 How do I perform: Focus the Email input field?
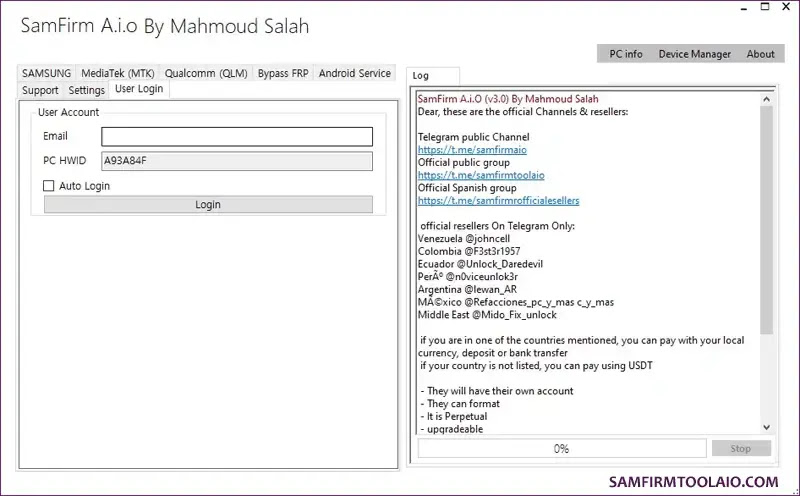[x=237, y=136]
